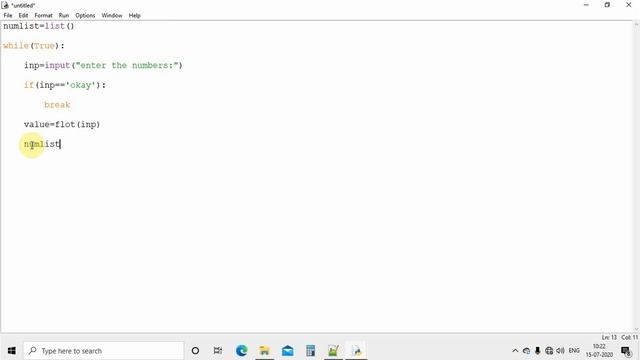Click the editor vertical scrollbar up arrow
Image resolution: width=640 pixels, height=360 pixels.
[x=636, y=24]
